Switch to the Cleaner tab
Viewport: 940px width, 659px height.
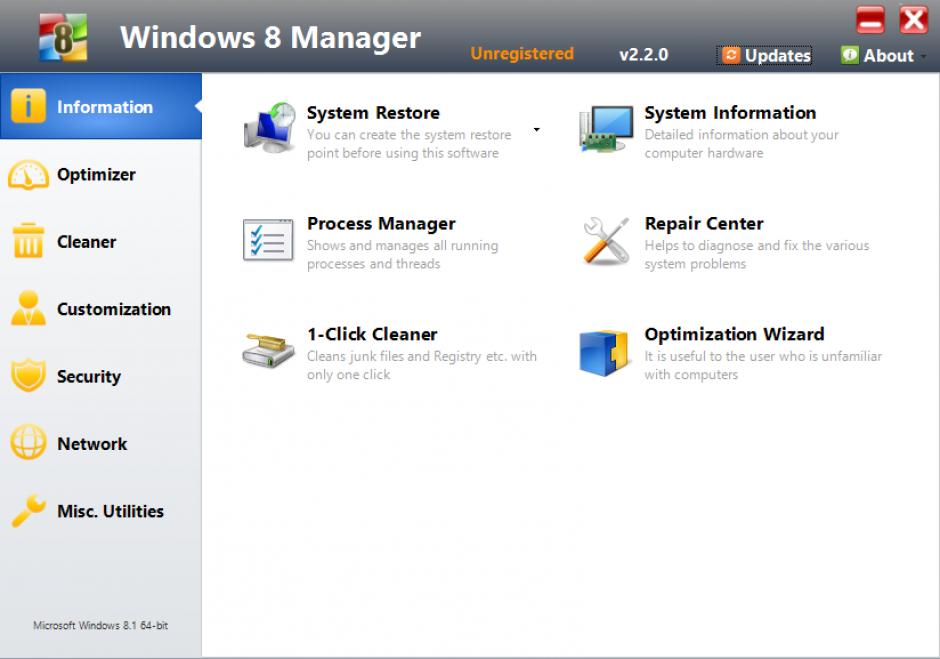[101, 242]
